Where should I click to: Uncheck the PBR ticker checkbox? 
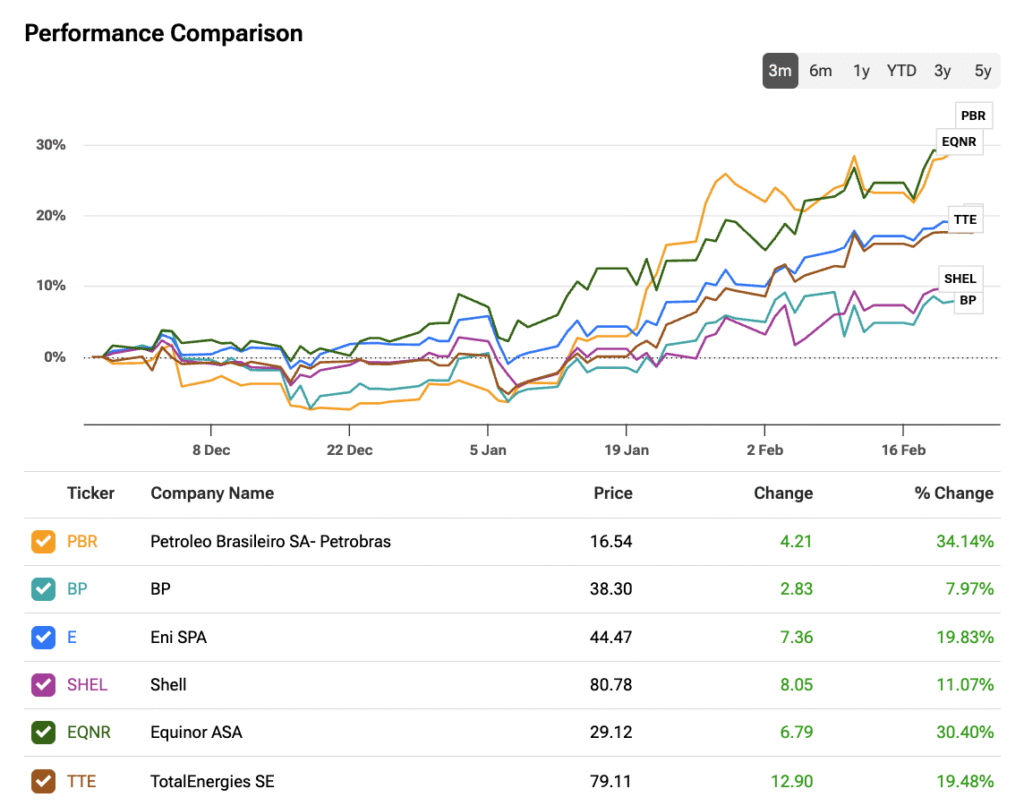point(43,542)
